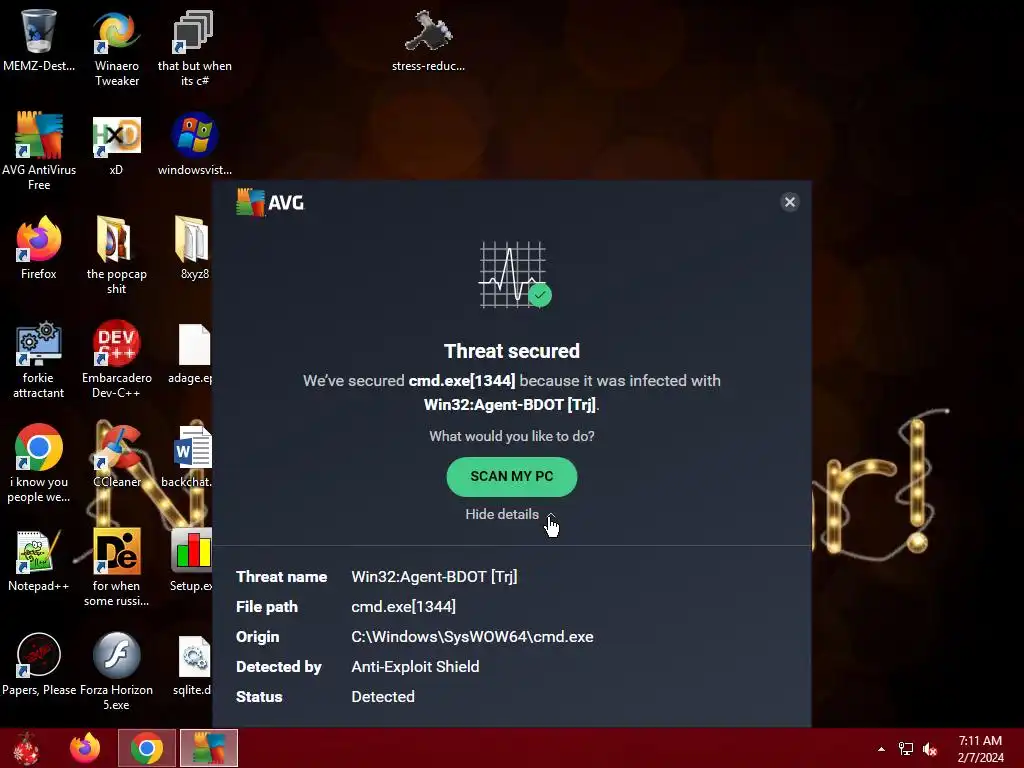Close the AVG threat popup
The height and width of the screenshot is (768, 1024).
pos(790,202)
